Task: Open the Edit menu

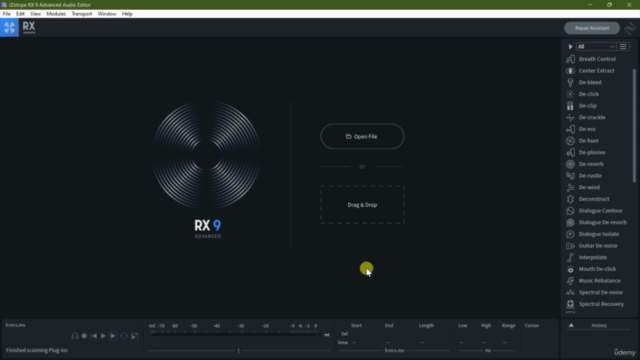Action: 20,14
